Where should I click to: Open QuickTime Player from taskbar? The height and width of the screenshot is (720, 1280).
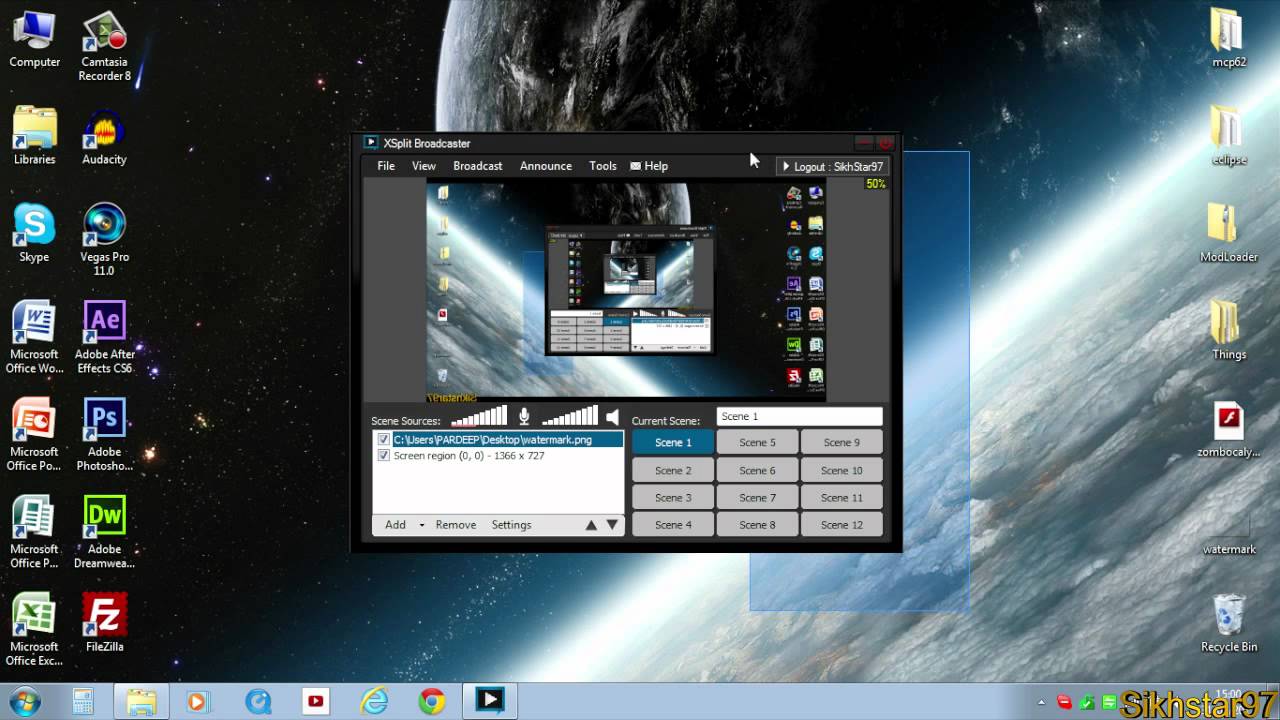click(x=258, y=701)
